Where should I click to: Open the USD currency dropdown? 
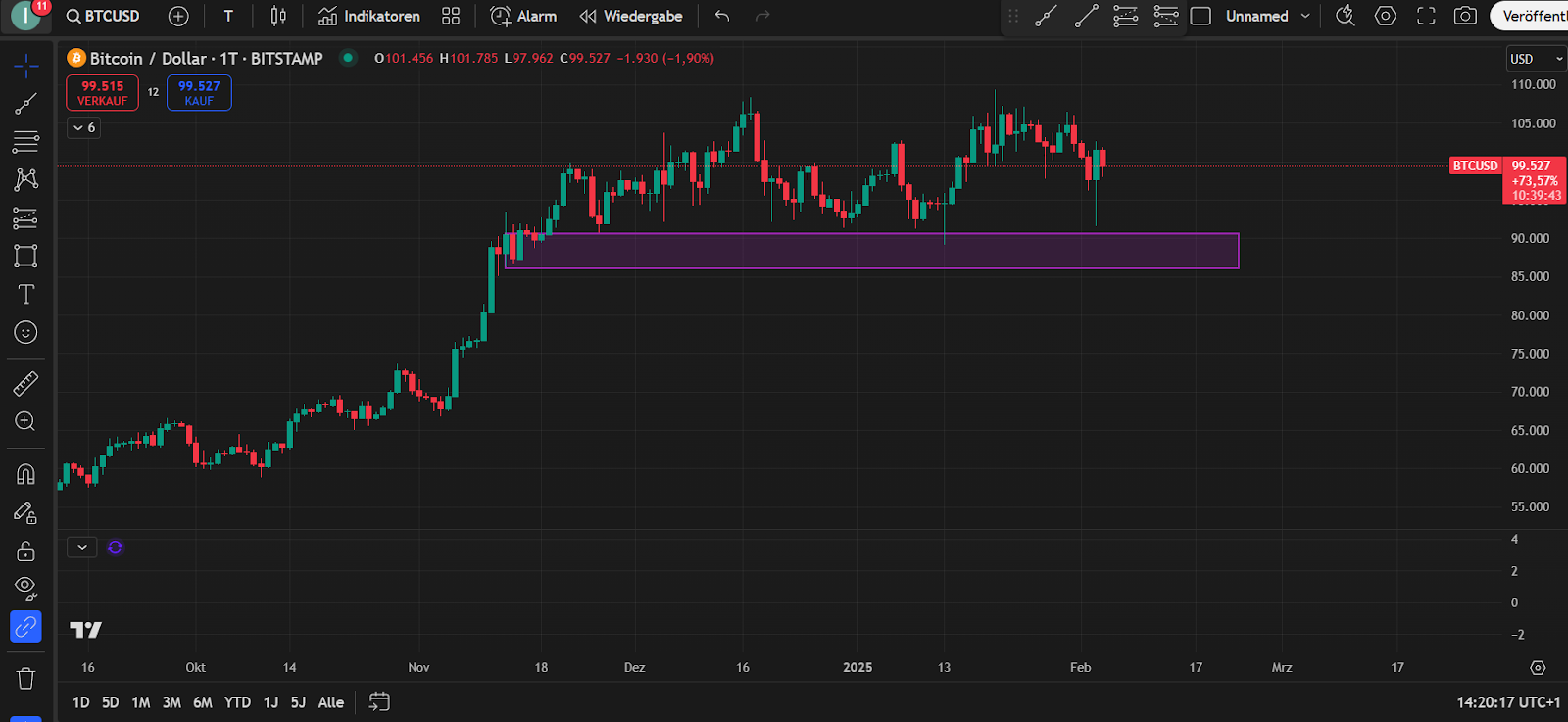tap(1536, 59)
